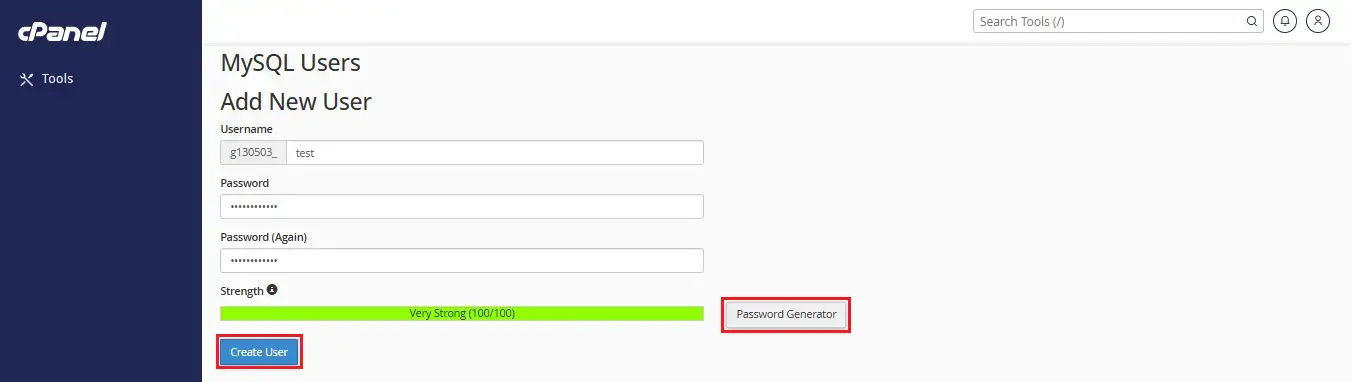Screen dimensions: 1352x382
Task: Click the Strength label text
Action: coord(242,291)
